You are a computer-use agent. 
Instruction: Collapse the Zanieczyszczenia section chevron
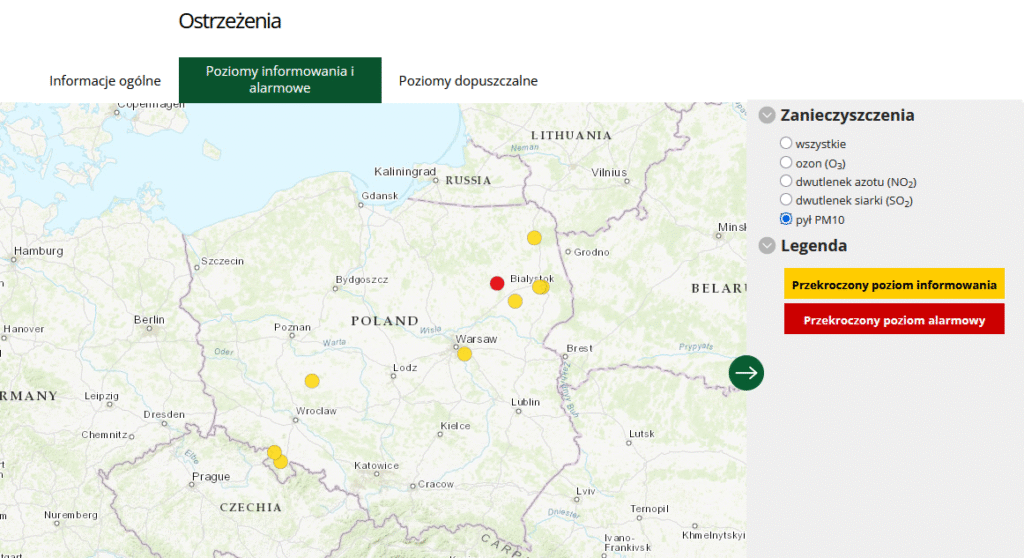pos(767,116)
